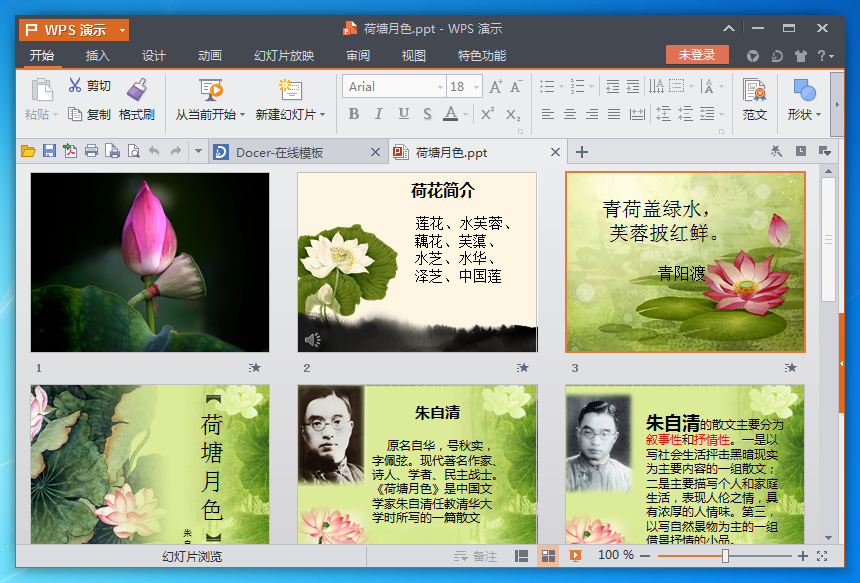Screen dimensions: 860x583
Task: Decrease font size with smaller A
Action: (516, 87)
